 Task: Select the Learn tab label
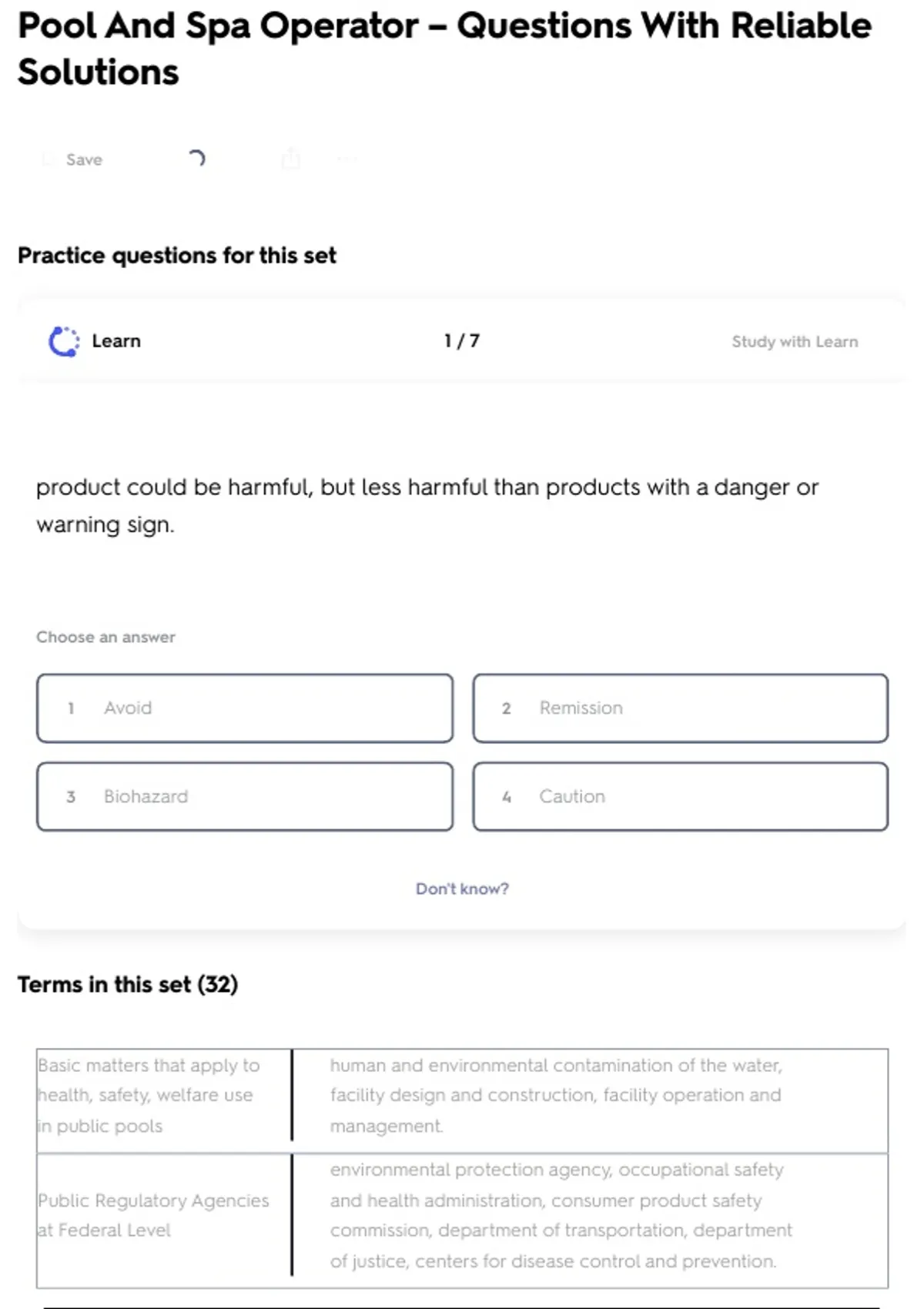click(x=116, y=341)
